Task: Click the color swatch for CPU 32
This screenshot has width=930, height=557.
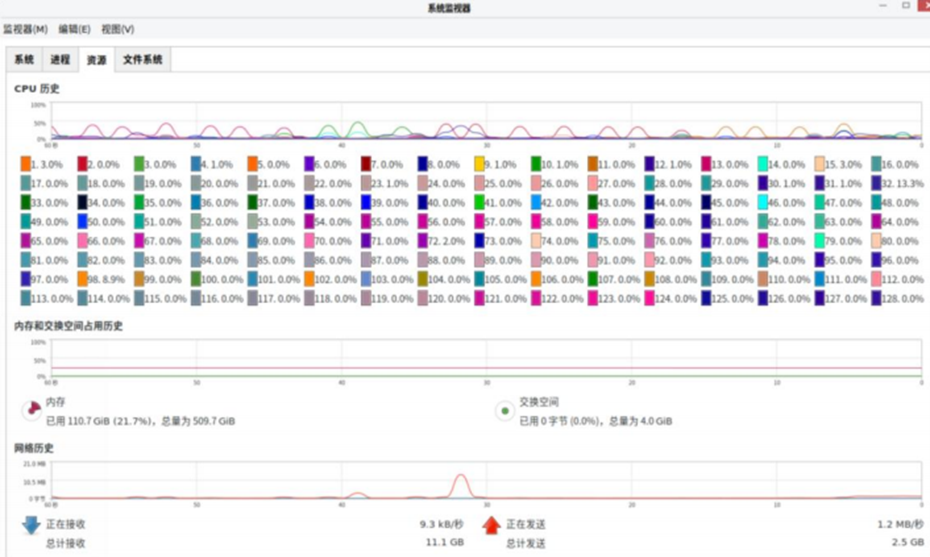Action: pos(877,183)
